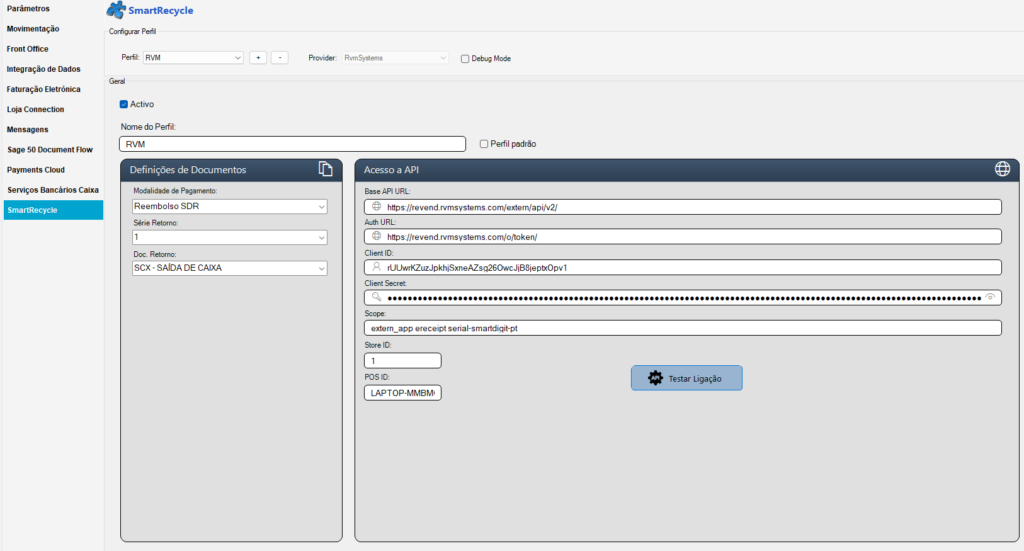Image resolution: width=1024 pixels, height=551 pixels.
Task: Check the Perfil padrão checkbox
Action: tap(484, 144)
